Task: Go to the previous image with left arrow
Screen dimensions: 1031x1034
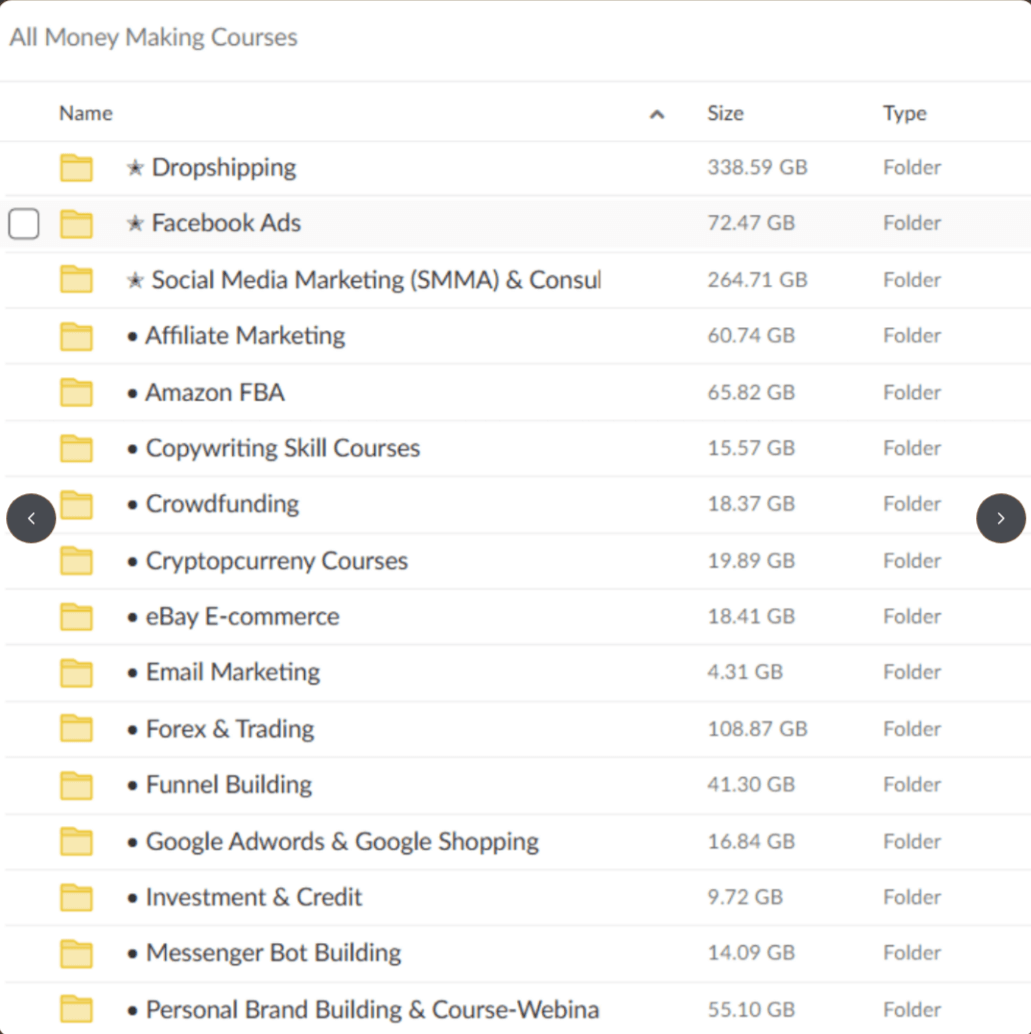Action: click(31, 518)
